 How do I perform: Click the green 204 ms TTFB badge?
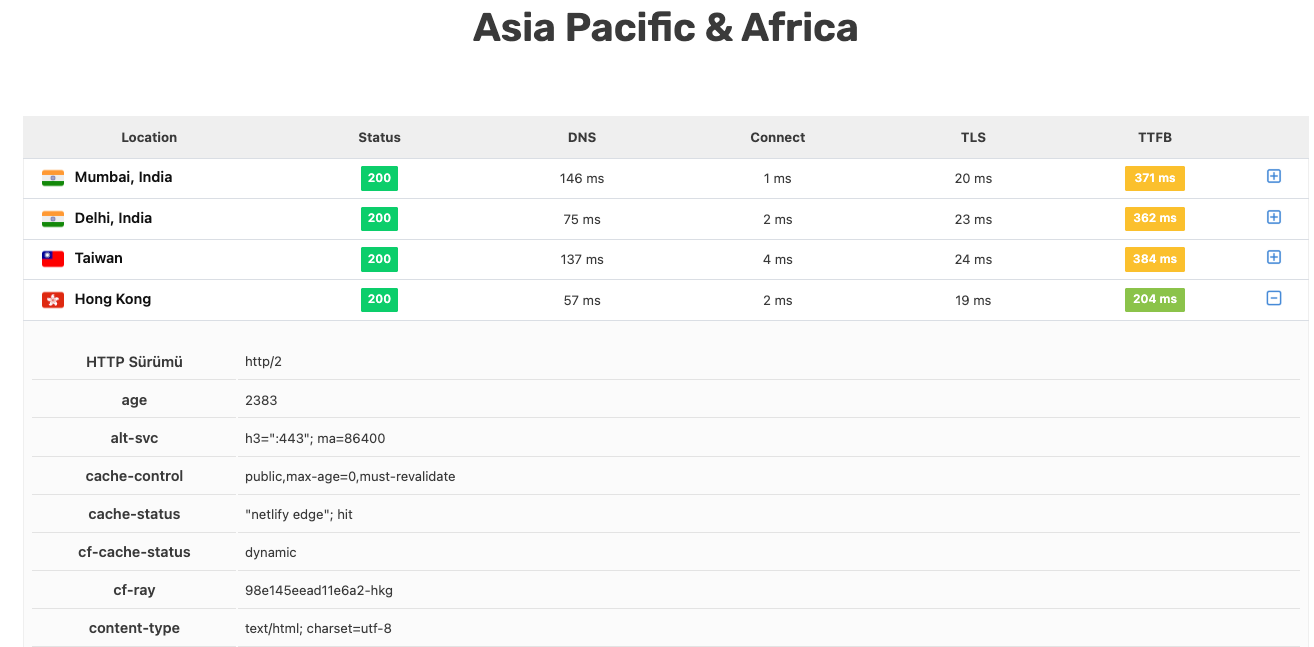1154,299
